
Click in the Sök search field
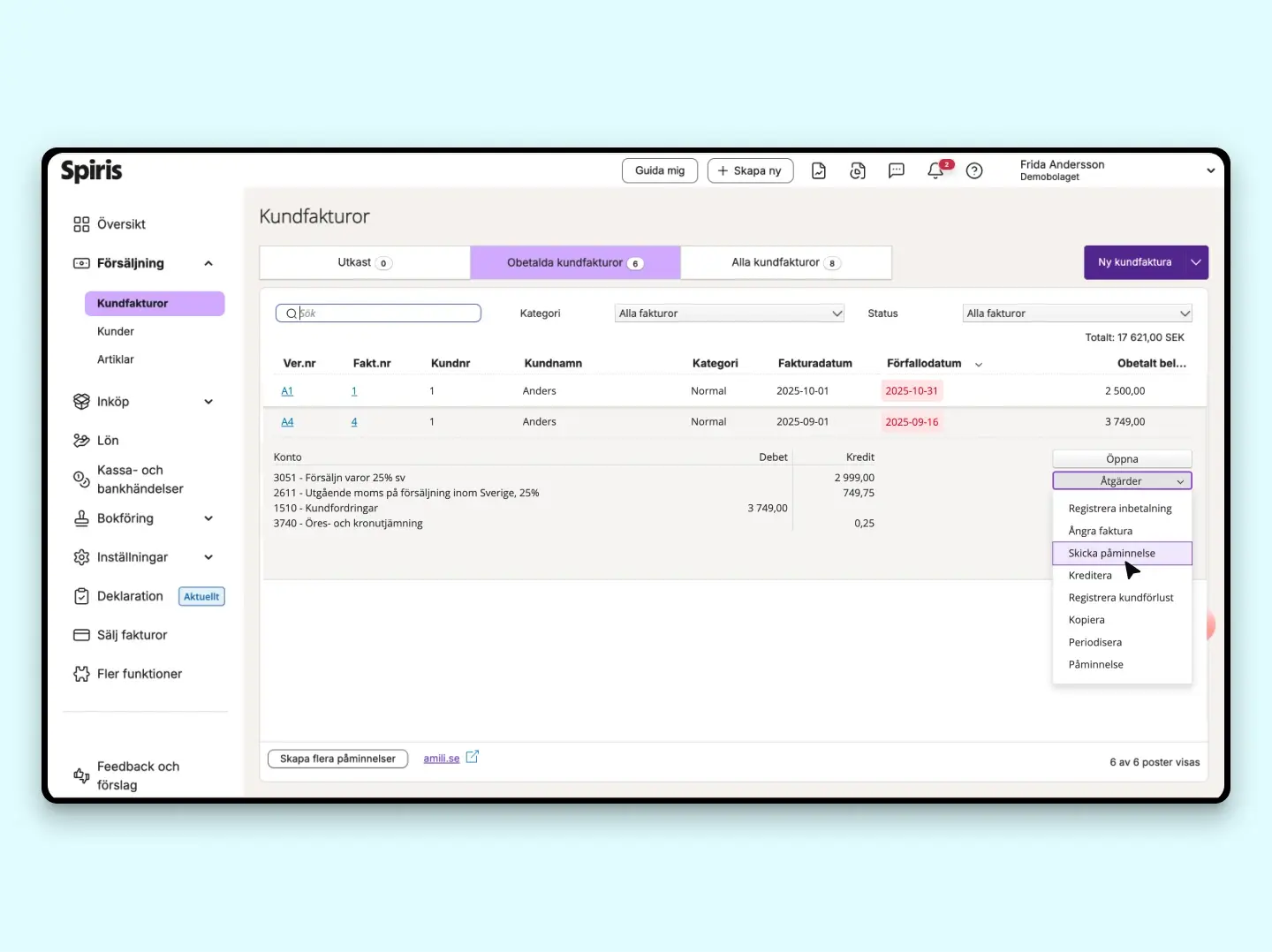click(378, 314)
